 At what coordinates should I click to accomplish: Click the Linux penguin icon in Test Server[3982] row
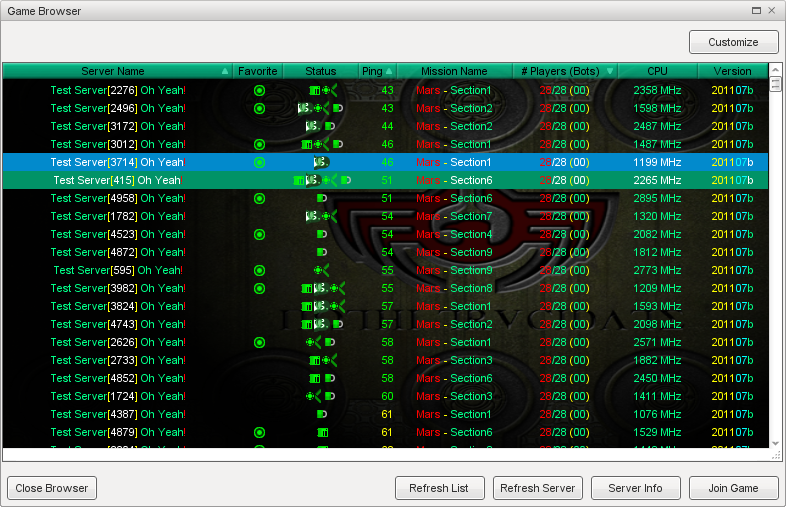pyautogui.click(x=321, y=289)
